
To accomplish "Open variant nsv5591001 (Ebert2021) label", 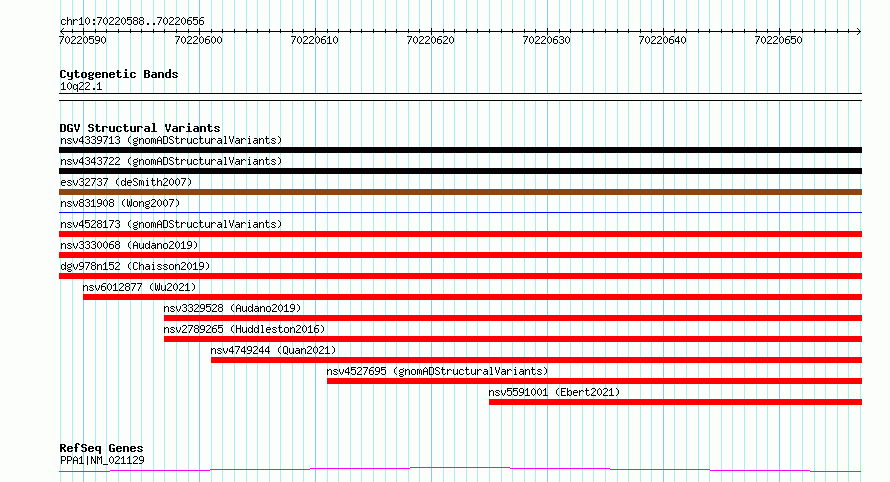I will [x=554, y=392].
